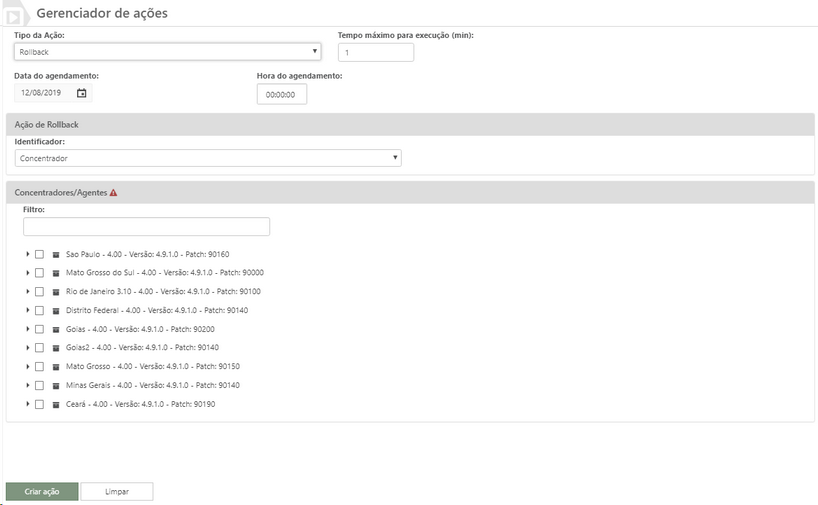Click the concentrator icon next to Ceará
Viewport: 818px width, 505px height.
[x=56, y=404]
